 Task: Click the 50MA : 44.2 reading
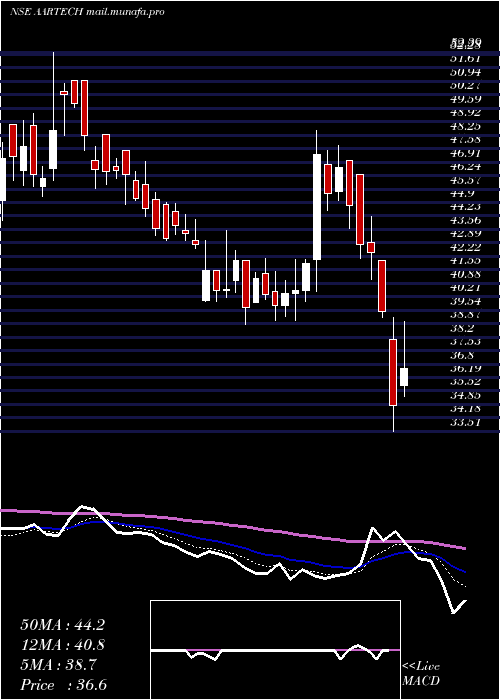tap(62, 625)
